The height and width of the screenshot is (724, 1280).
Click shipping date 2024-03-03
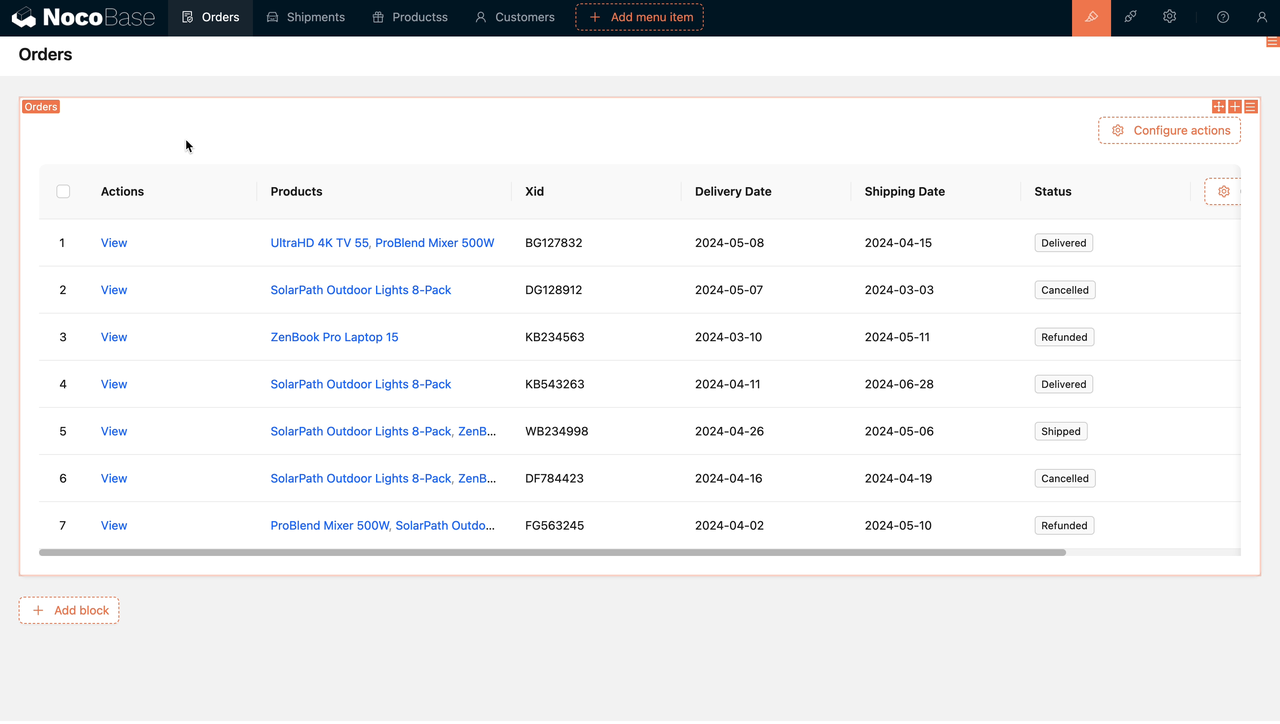pos(899,290)
